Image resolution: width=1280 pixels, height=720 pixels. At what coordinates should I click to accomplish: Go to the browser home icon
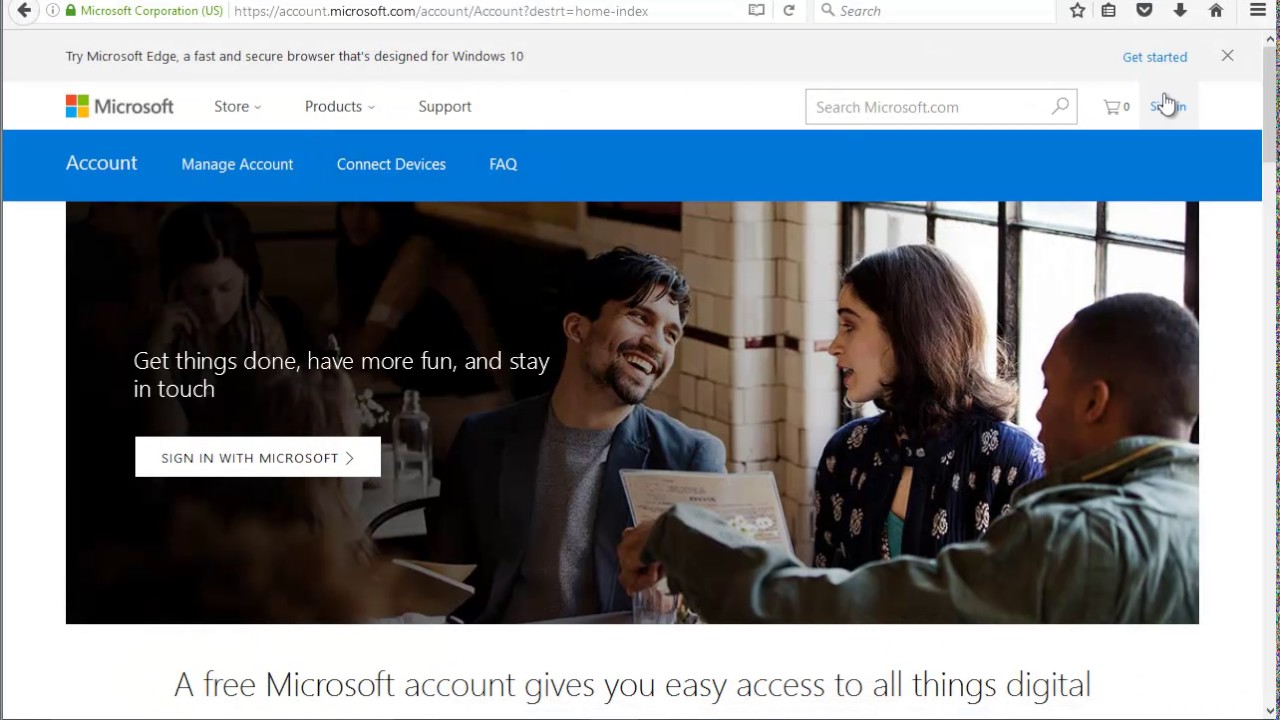[1216, 11]
